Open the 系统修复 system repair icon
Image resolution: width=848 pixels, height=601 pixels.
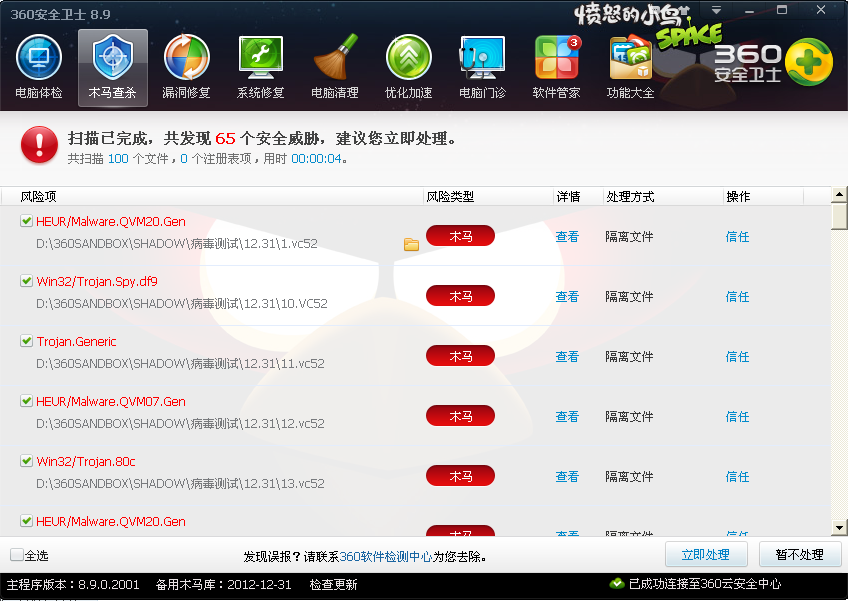261,67
